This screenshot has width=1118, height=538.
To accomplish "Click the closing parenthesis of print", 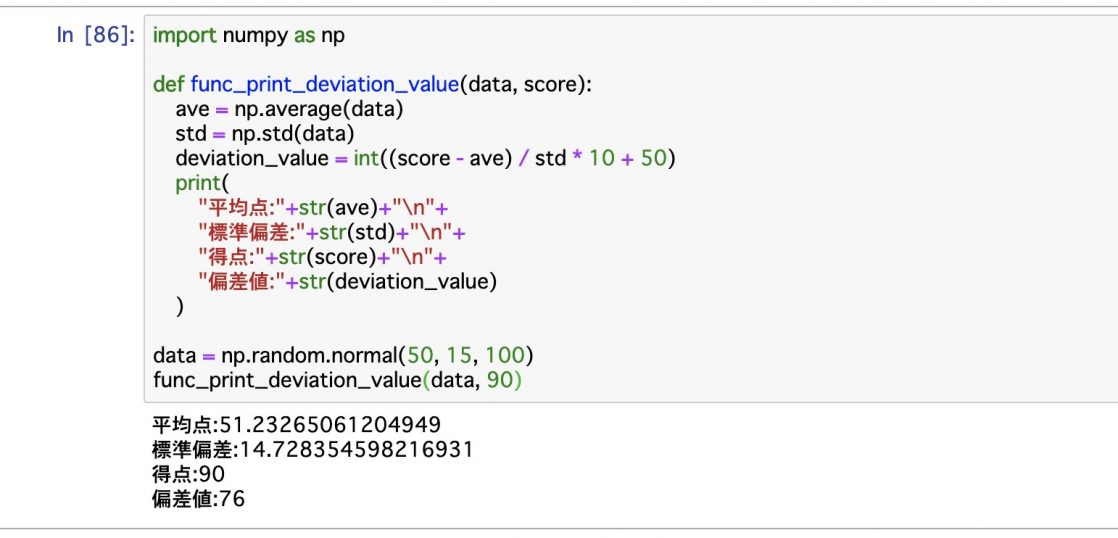I will click(180, 306).
